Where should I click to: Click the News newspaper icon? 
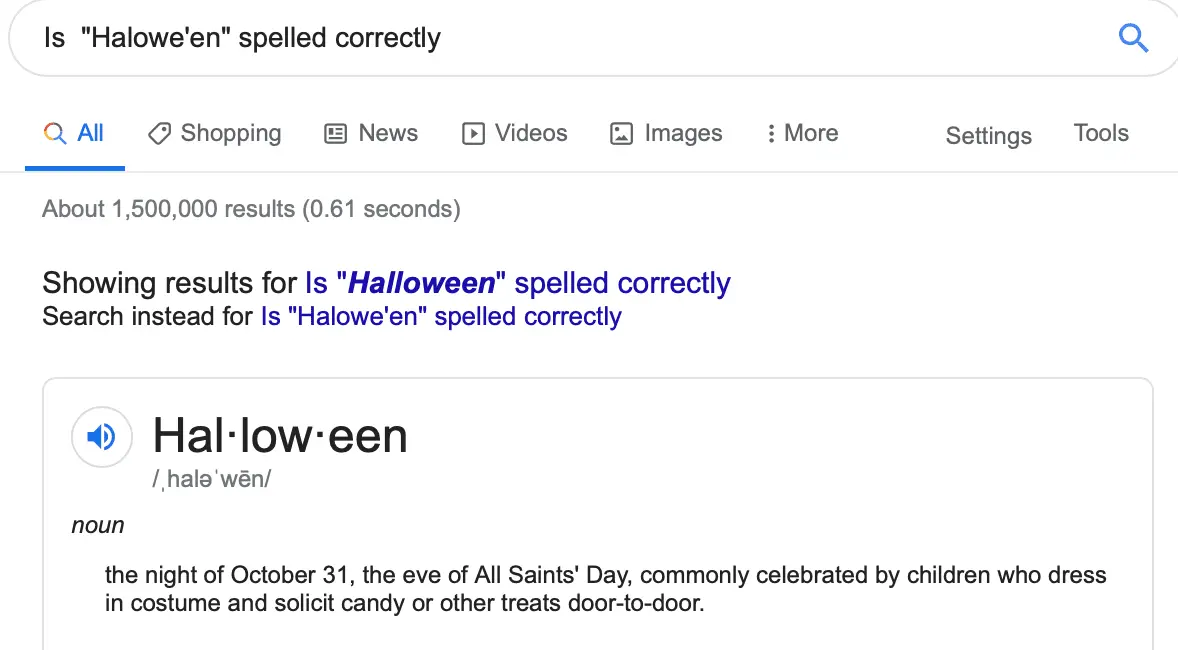pos(336,134)
